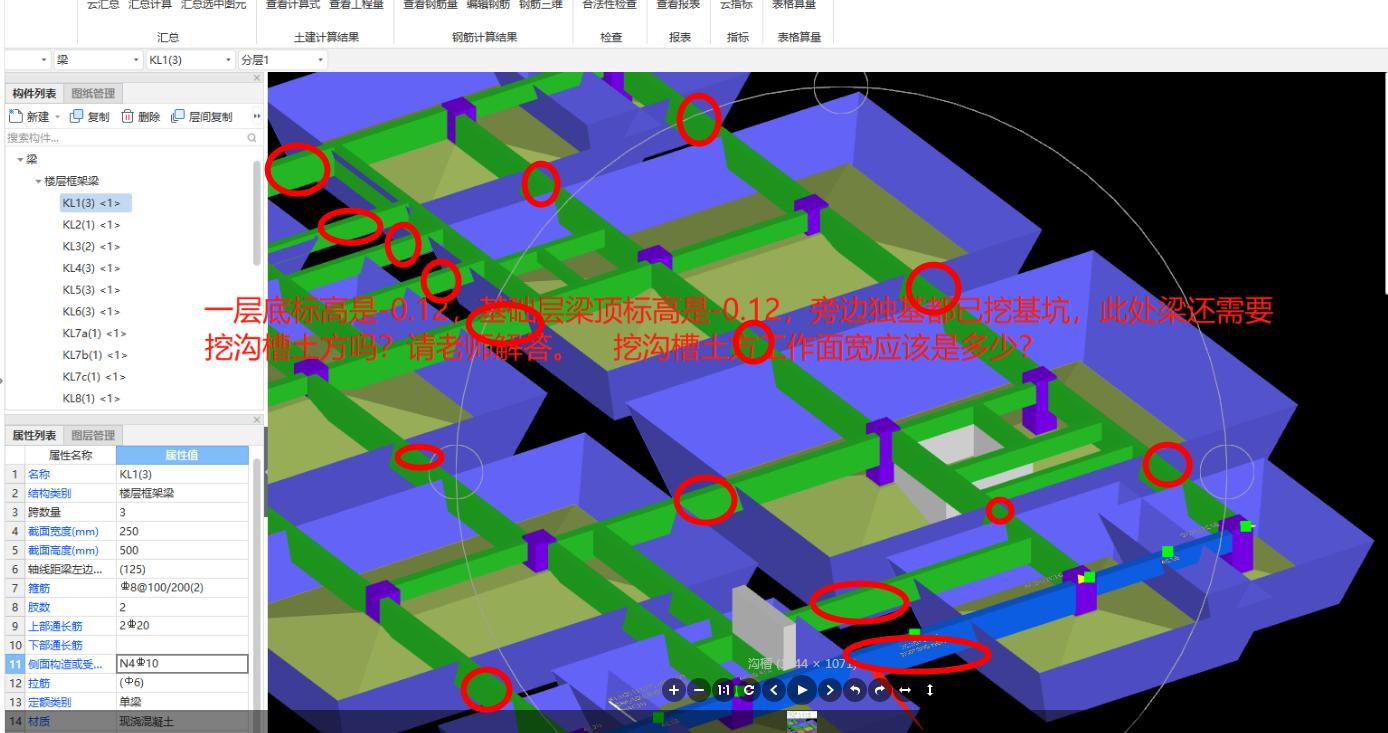
Task: Select the 名称 property value KL1(3)
Action: coord(182,473)
